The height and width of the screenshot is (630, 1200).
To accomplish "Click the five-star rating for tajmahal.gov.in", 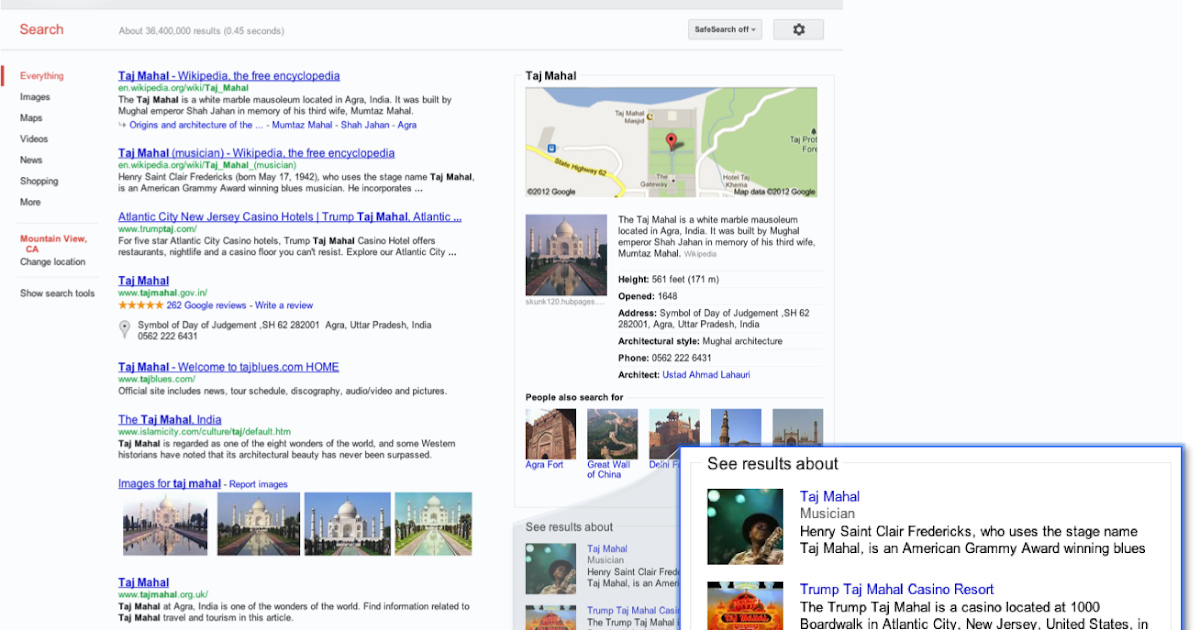I will 140,305.
